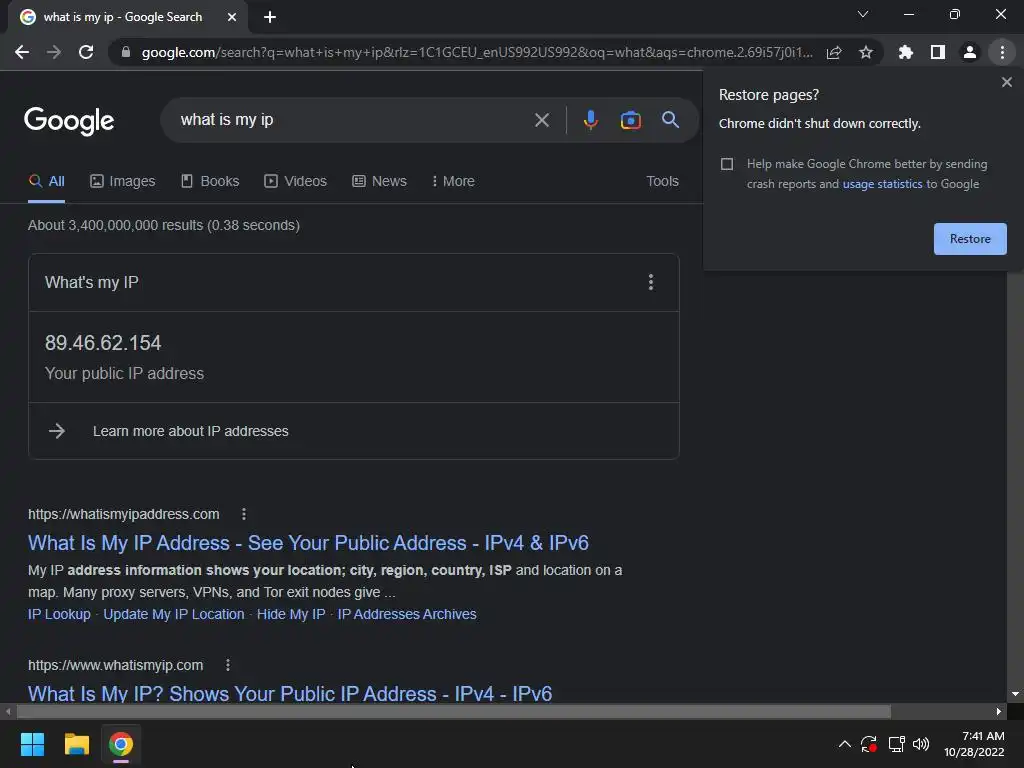The width and height of the screenshot is (1024, 768).
Task: Click the horizontal scrollbar at page bottom
Action: 453,711
